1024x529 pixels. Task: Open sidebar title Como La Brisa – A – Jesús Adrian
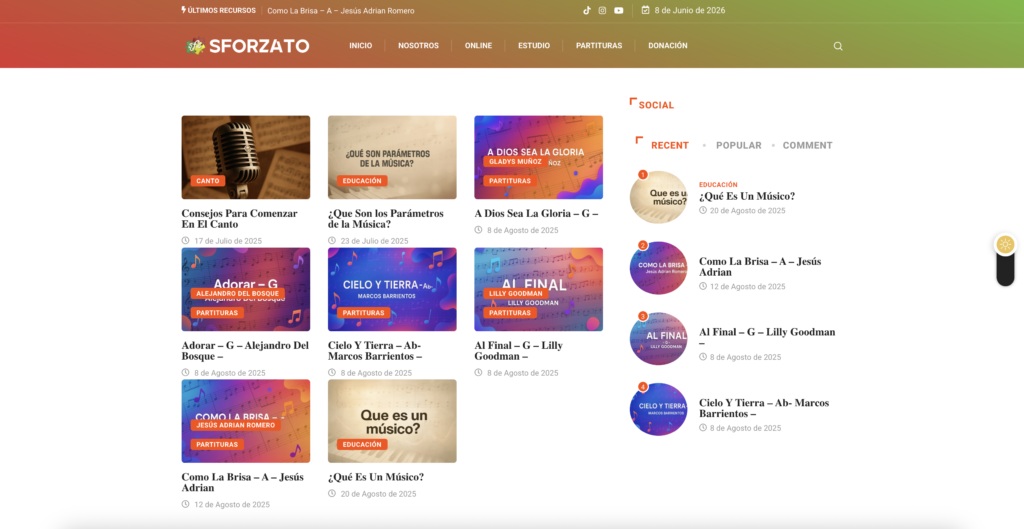click(760, 266)
